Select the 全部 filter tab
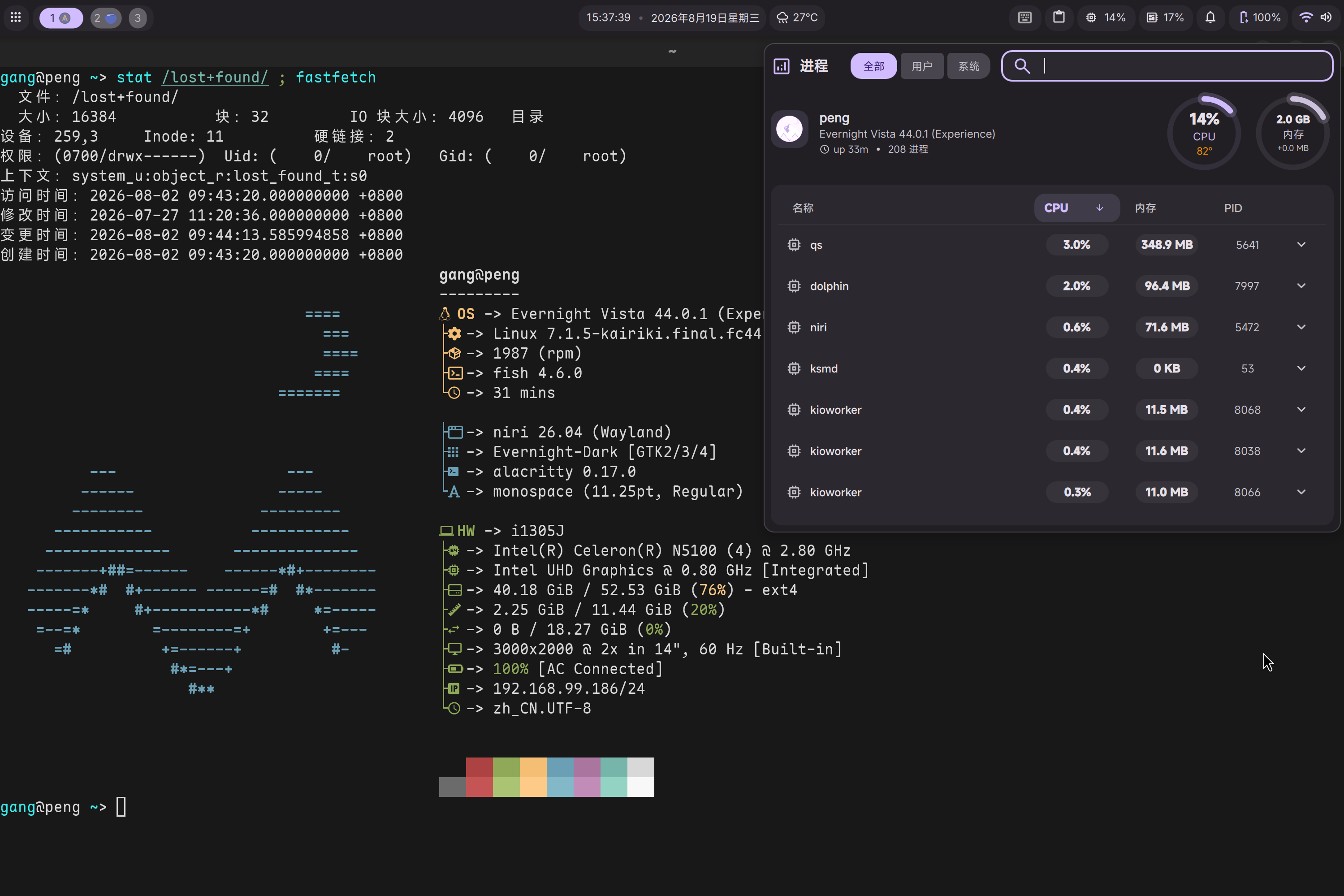The height and width of the screenshot is (896, 1344). pos(873,66)
